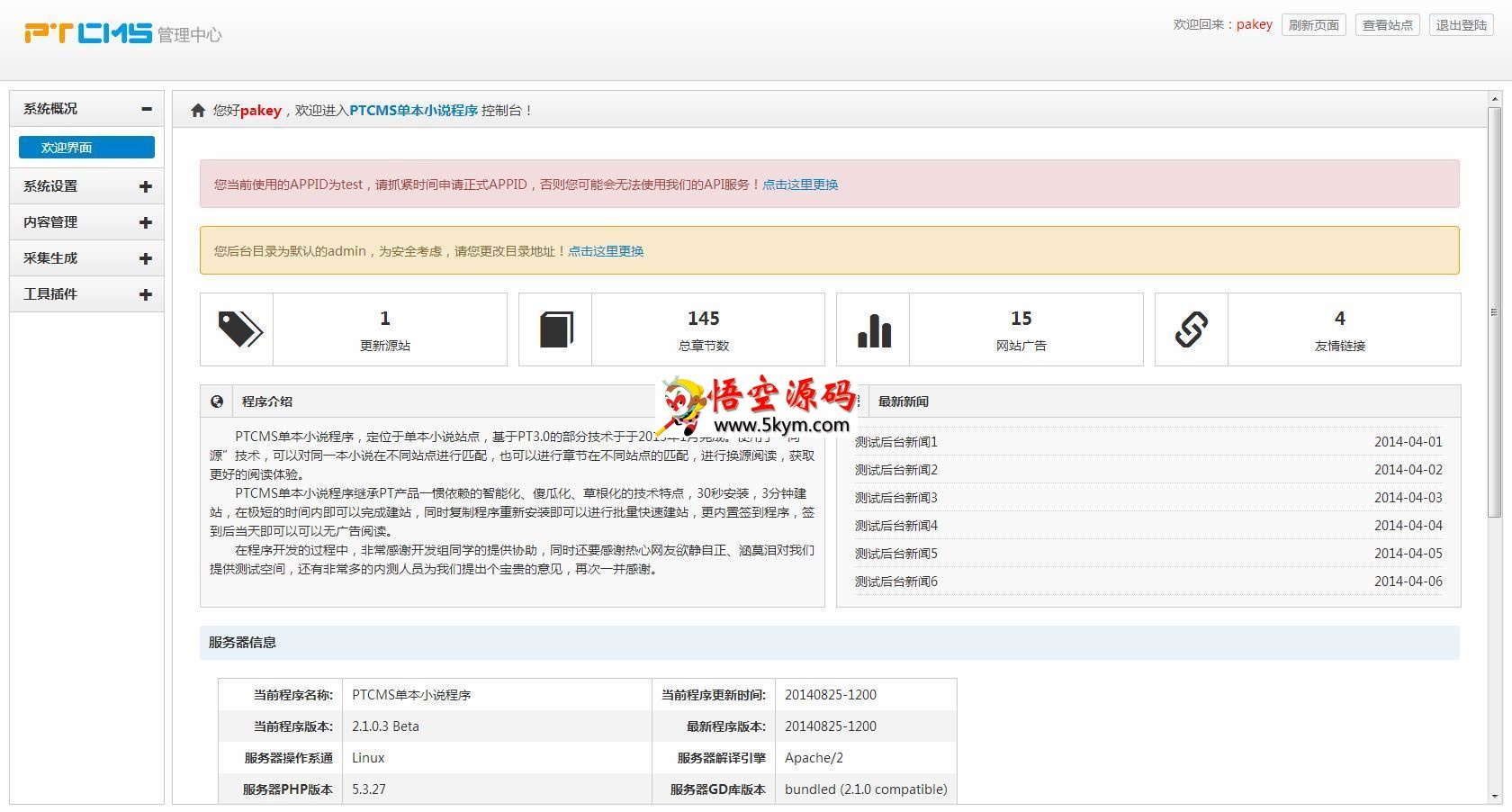Viewport: 1512px width, 812px height.
Task: Open the 内容管理 sidebar section
Action: coord(86,222)
